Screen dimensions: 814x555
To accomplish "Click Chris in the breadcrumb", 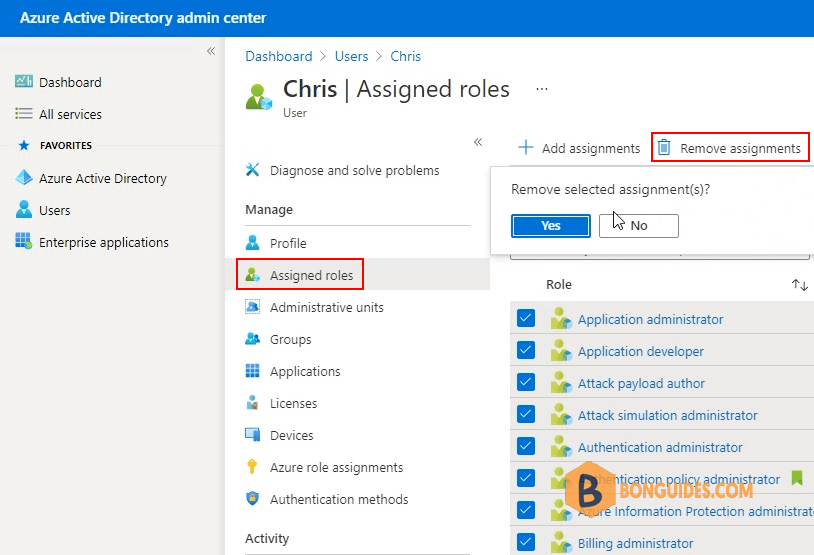I will tap(405, 56).
